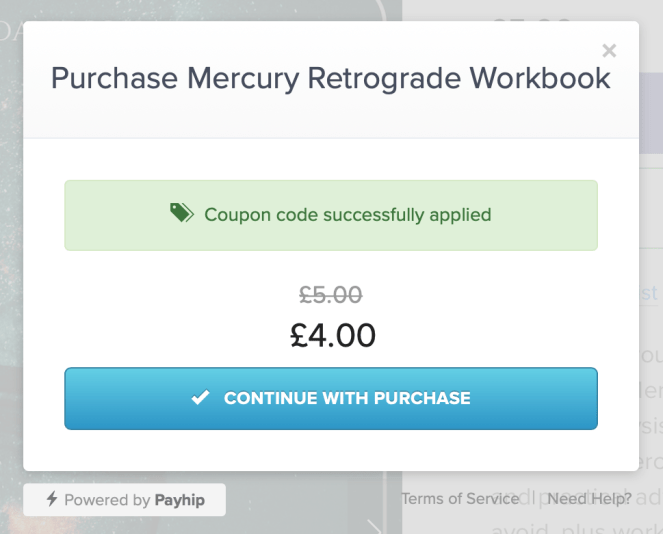The height and width of the screenshot is (534, 663).
Task: Click the bold Payhip brand name
Action: pyautogui.click(x=179, y=500)
